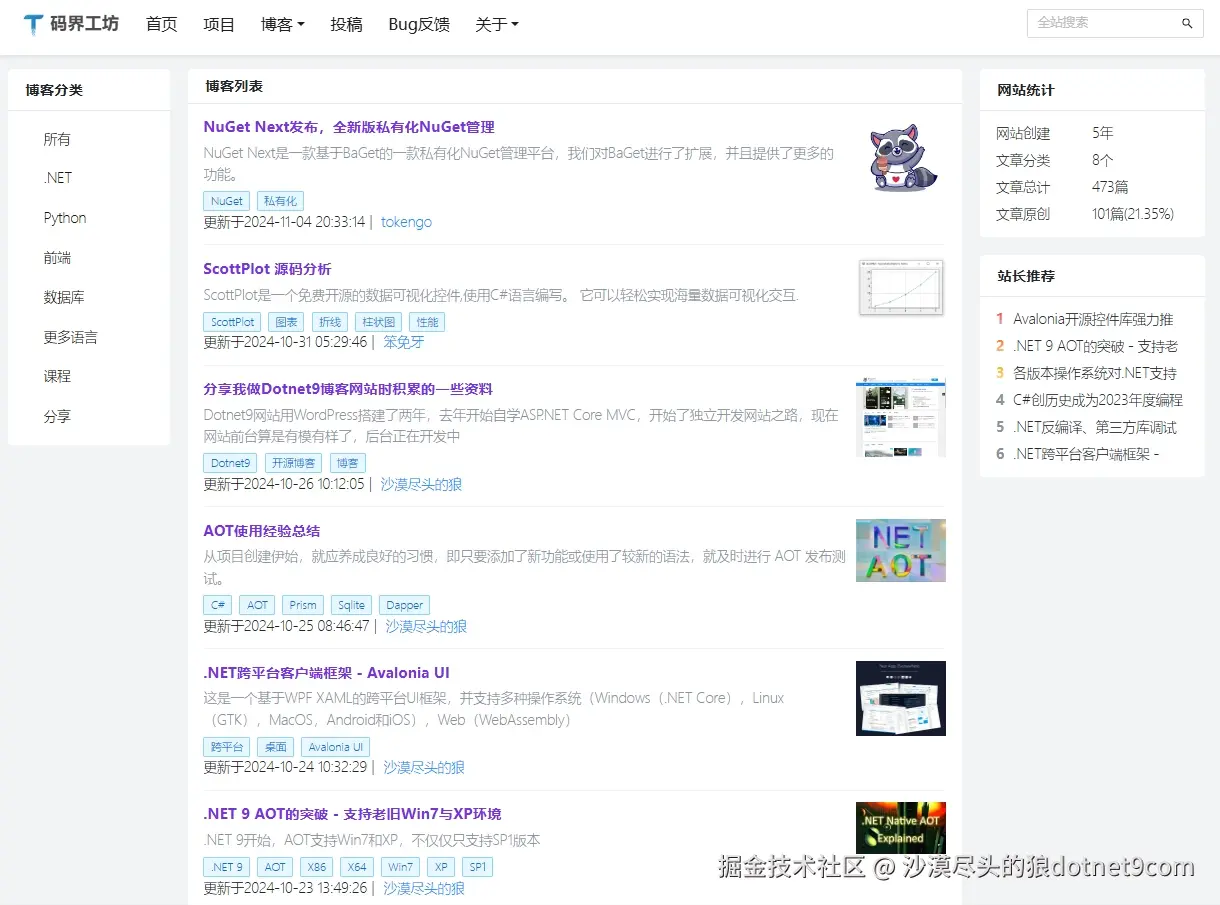Click the 性能 tag
The width and height of the screenshot is (1220, 905).
(427, 322)
